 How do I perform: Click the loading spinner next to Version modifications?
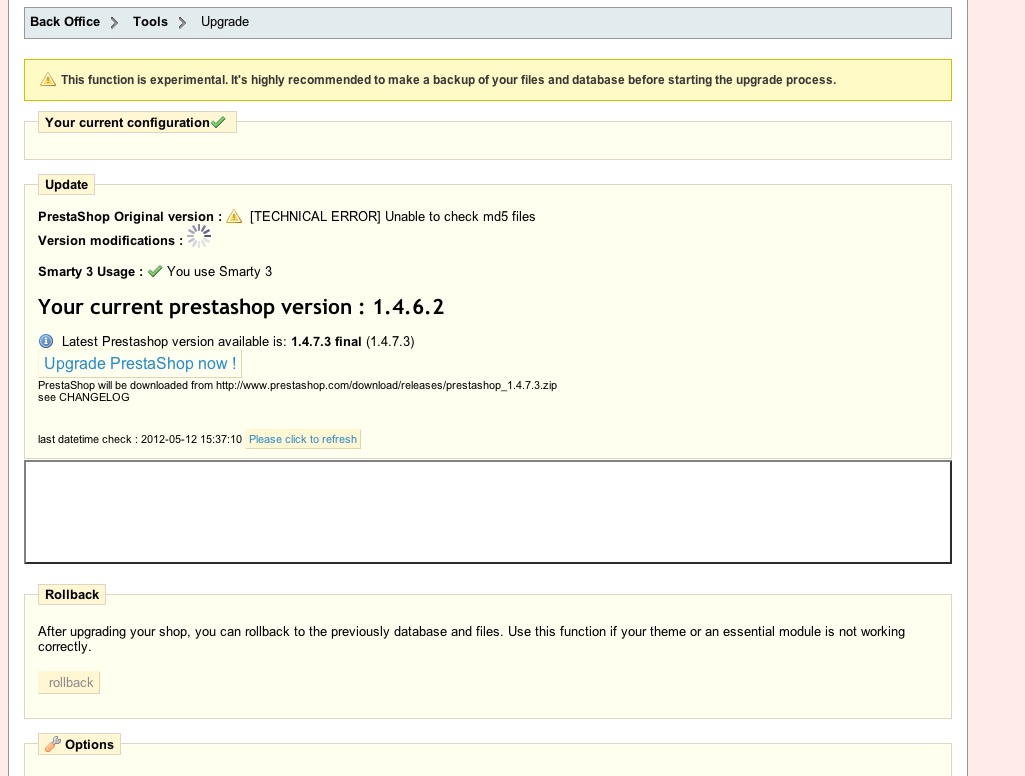(199, 237)
